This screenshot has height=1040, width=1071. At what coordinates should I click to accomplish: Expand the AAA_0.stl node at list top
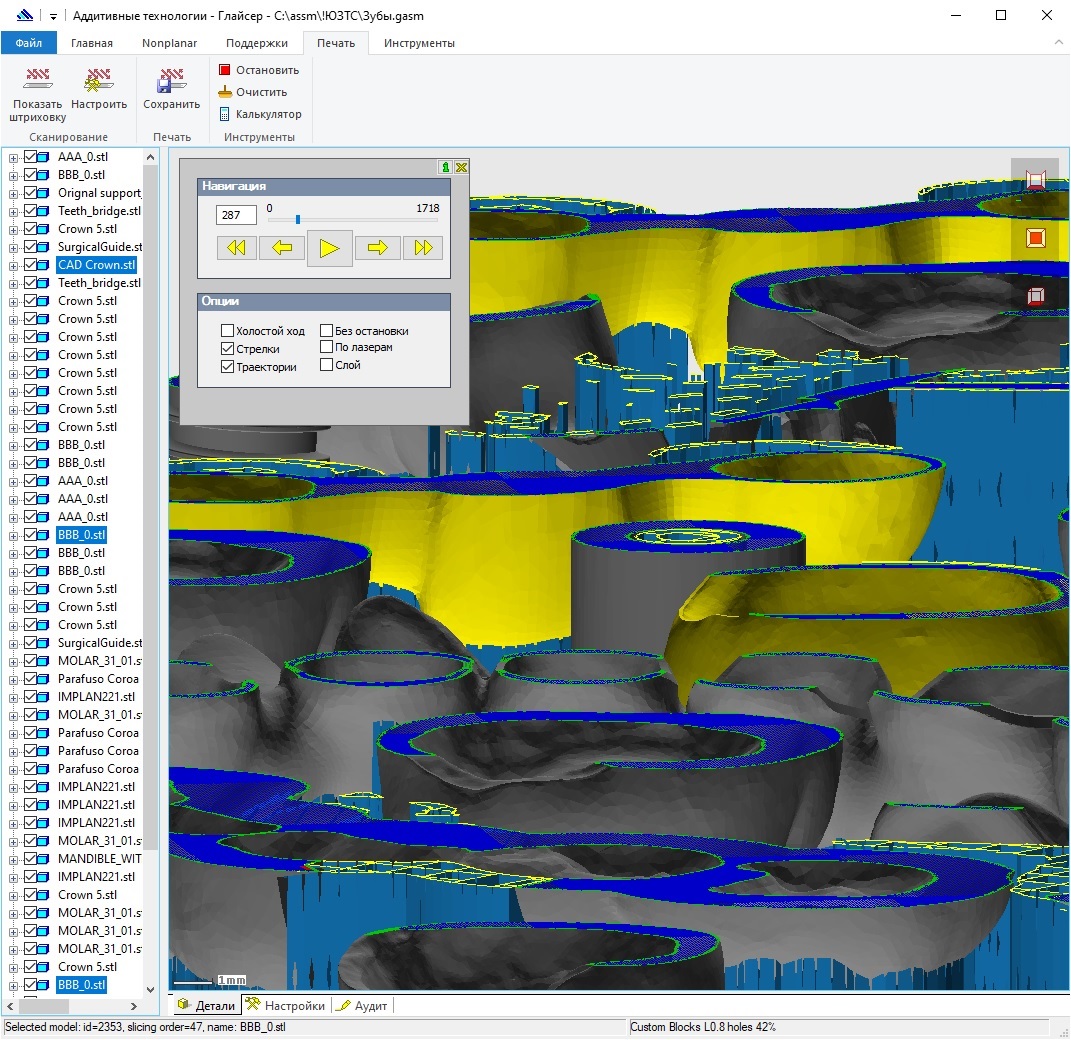pos(13,157)
